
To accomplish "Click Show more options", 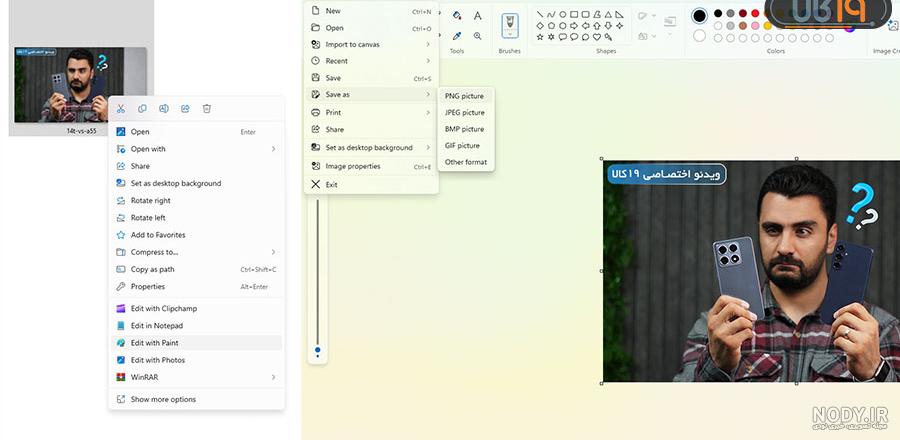I will tap(196, 399).
